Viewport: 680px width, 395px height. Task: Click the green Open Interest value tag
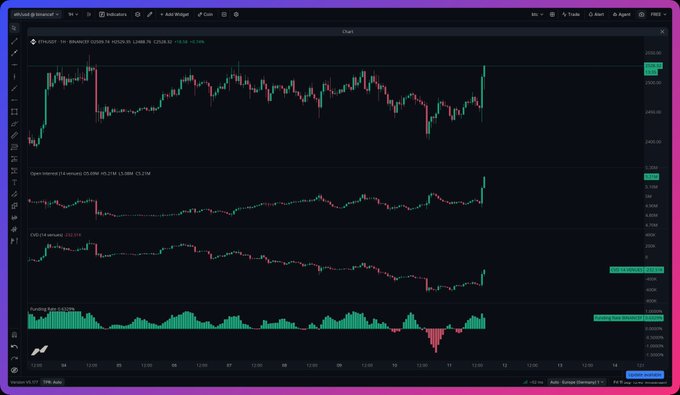click(651, 177)
